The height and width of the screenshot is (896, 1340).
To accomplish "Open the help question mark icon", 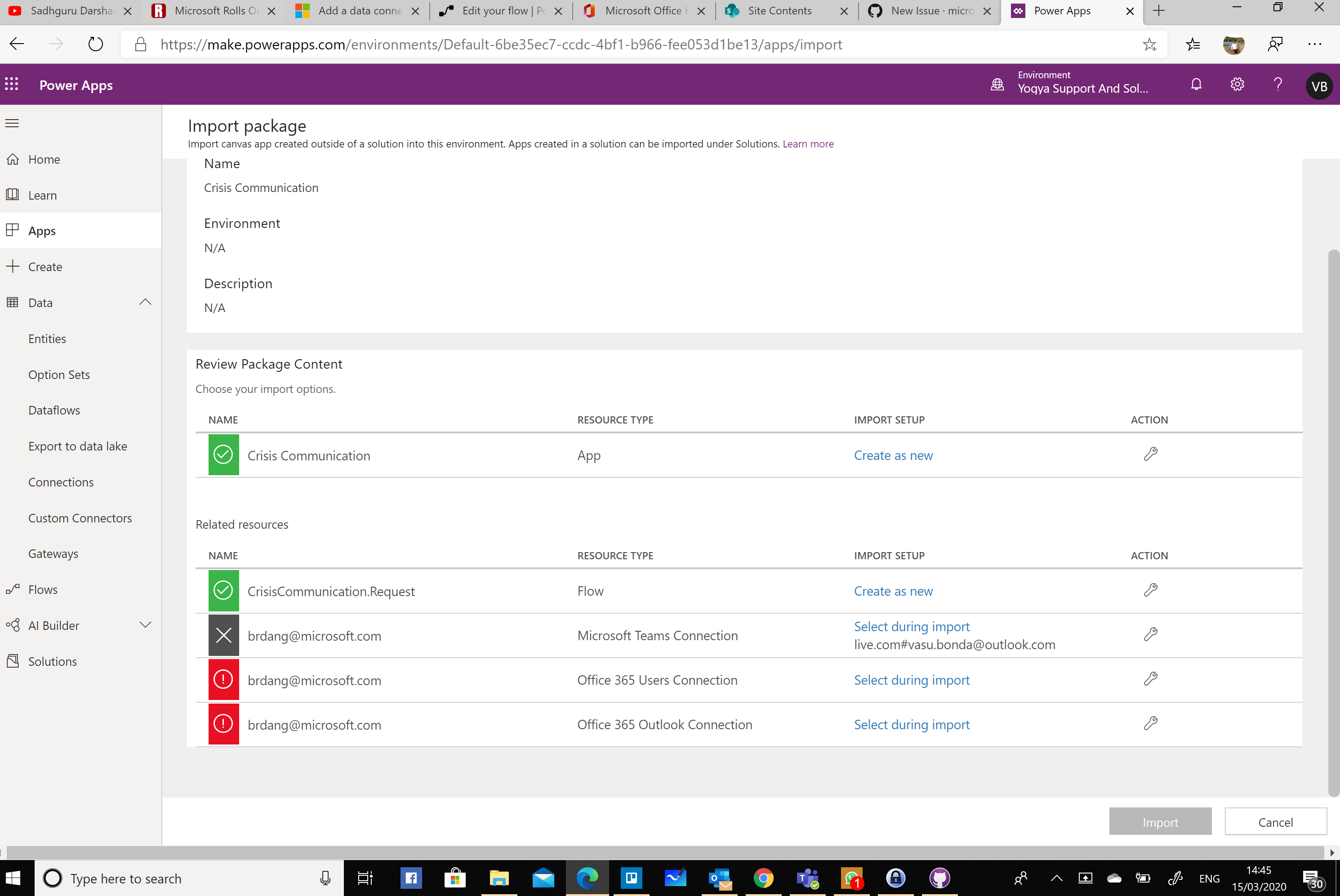I will 1278,85.
